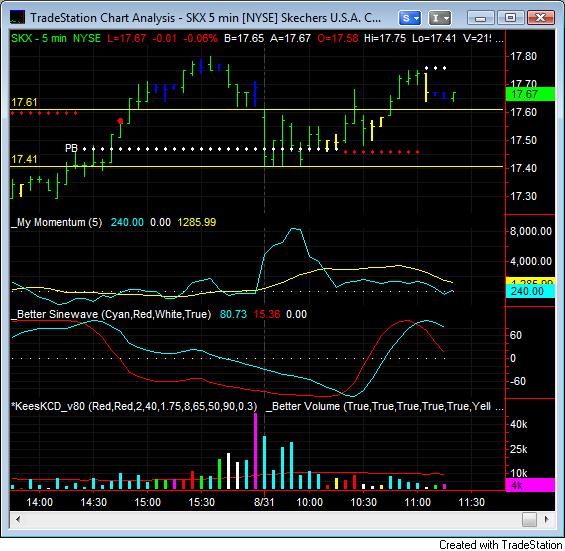
Task: Click the Lo=17.41 value in status line
Action: pyautogui.click(x=434, y=38)
